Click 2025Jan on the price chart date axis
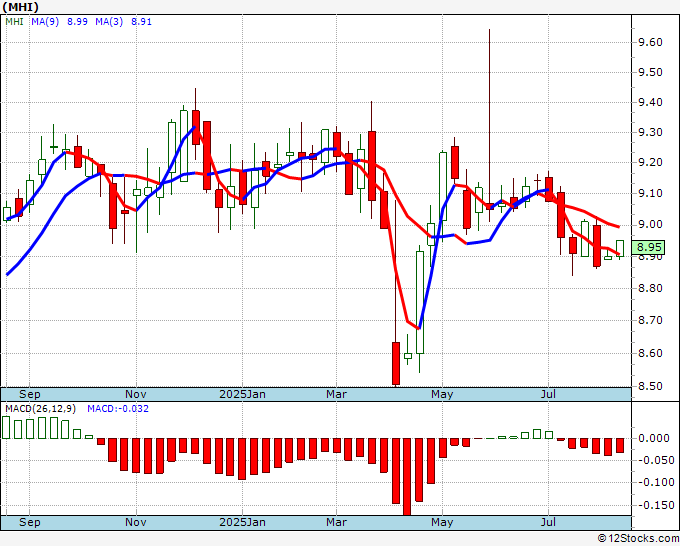This screenshot has height=546, width=680. click(242, 394)
